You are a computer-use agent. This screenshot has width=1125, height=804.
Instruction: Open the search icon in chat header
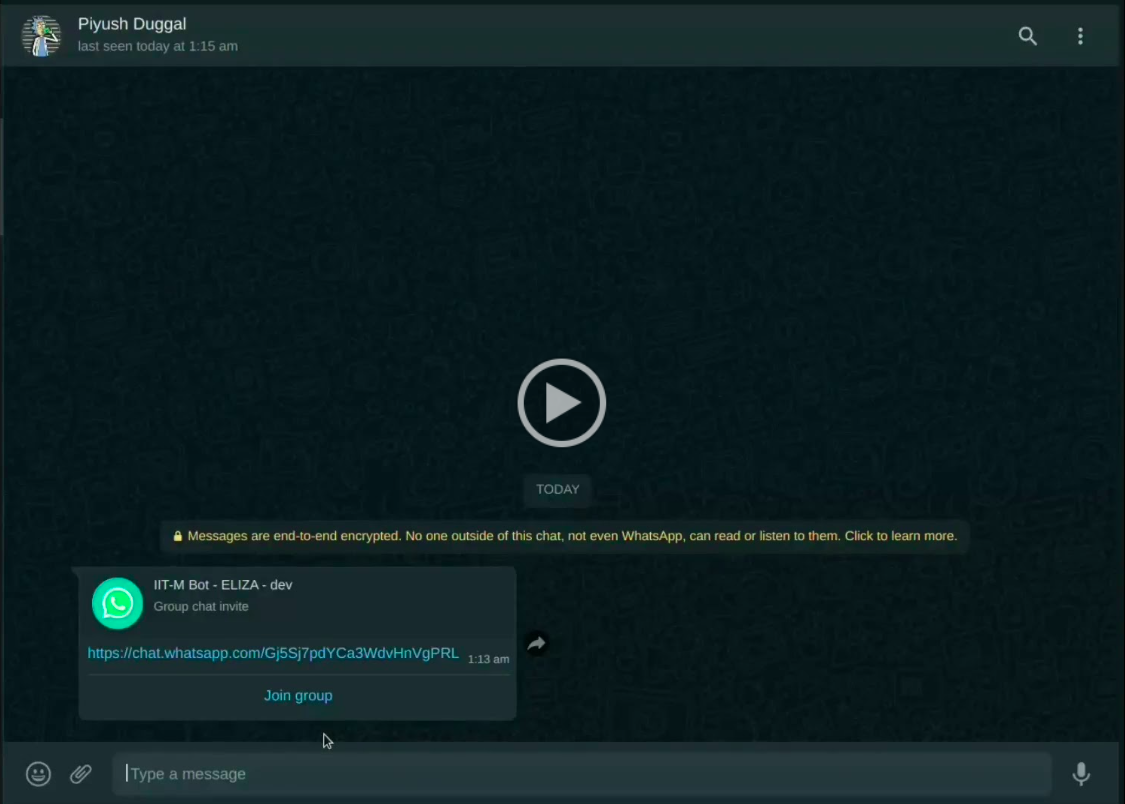coord(1028,36)
